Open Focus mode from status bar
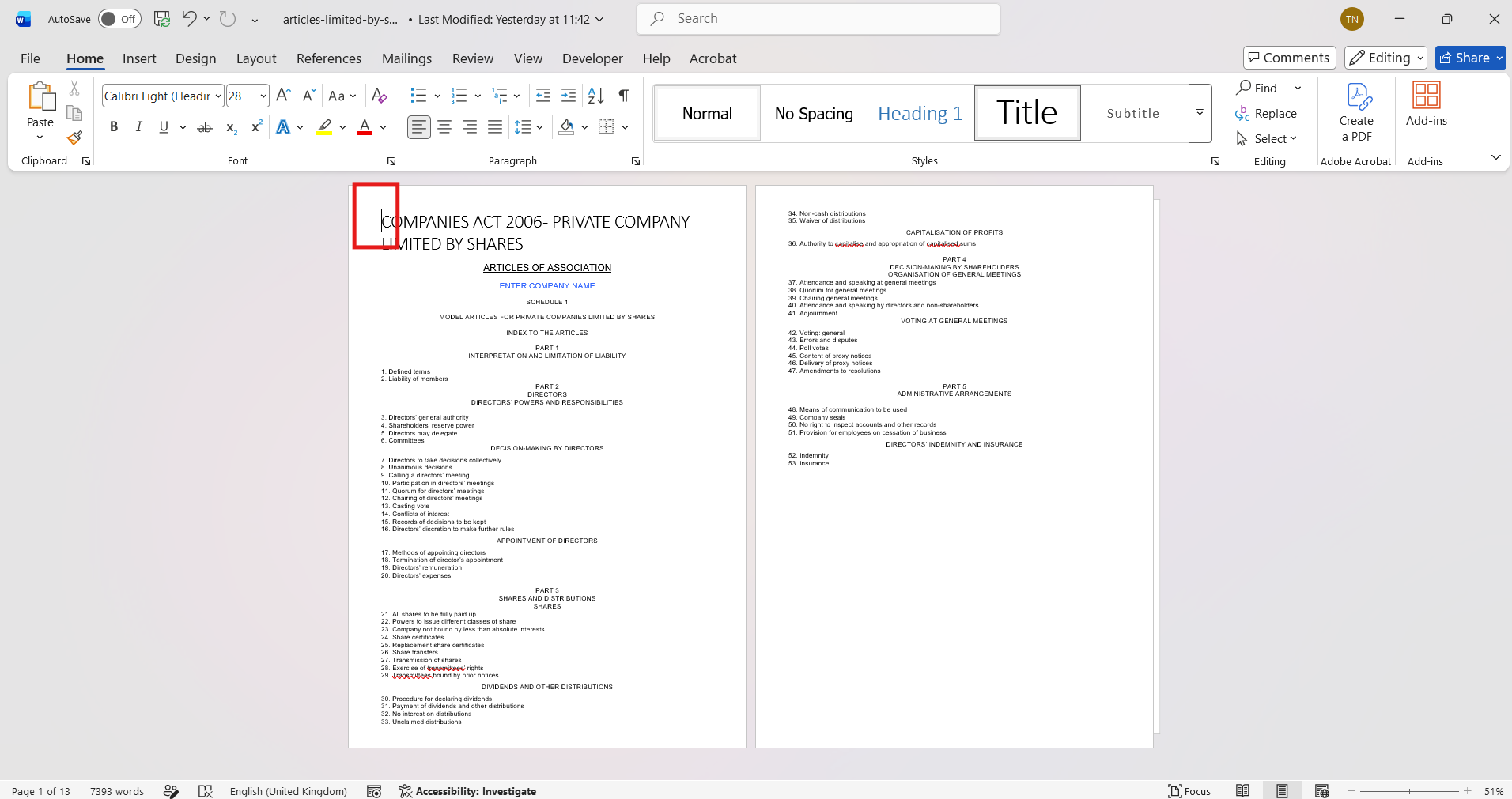Viewport: 1512px width, 799px height. coord(1189,791)
